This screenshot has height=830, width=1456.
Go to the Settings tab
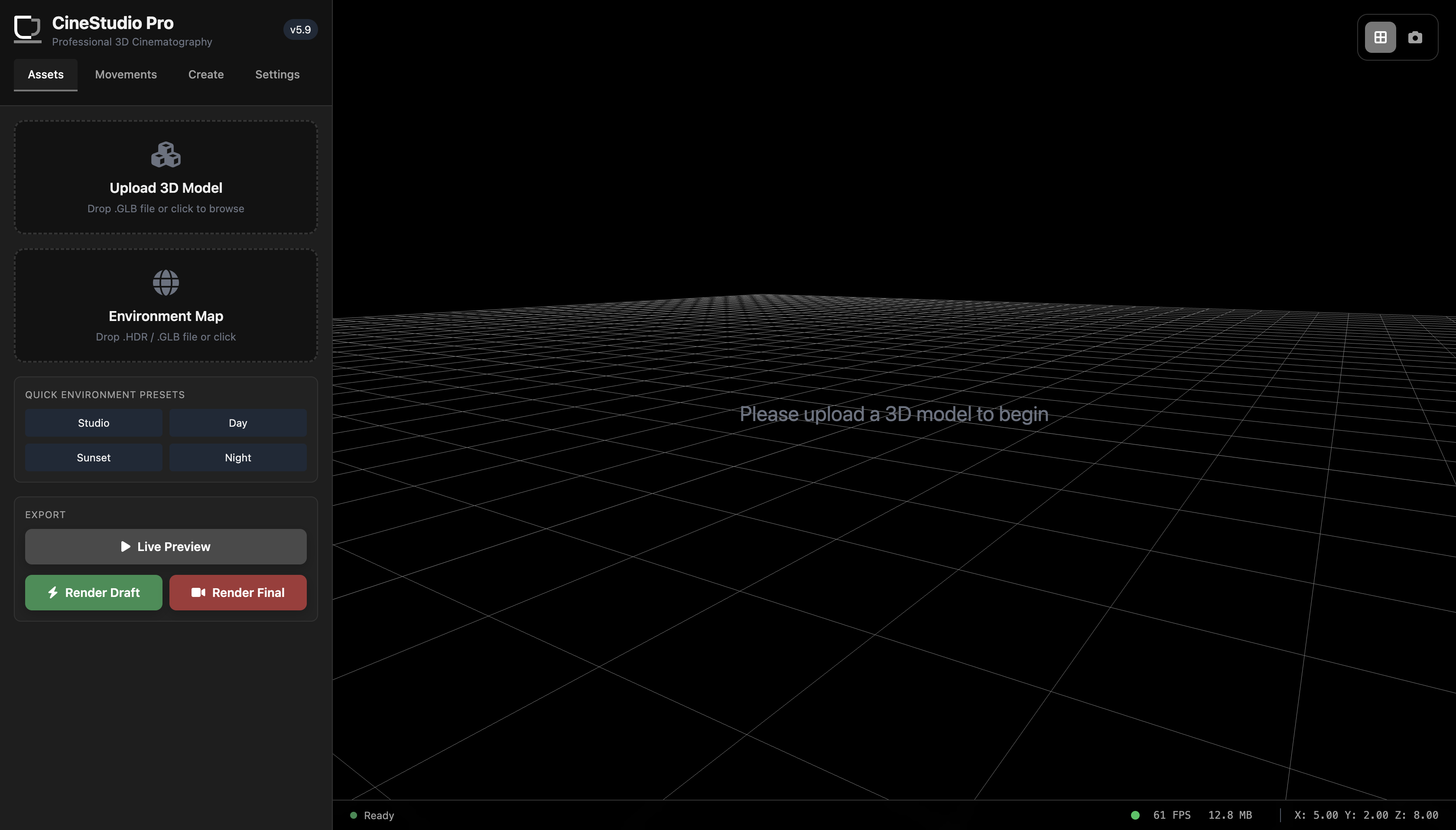click(277, 75)
